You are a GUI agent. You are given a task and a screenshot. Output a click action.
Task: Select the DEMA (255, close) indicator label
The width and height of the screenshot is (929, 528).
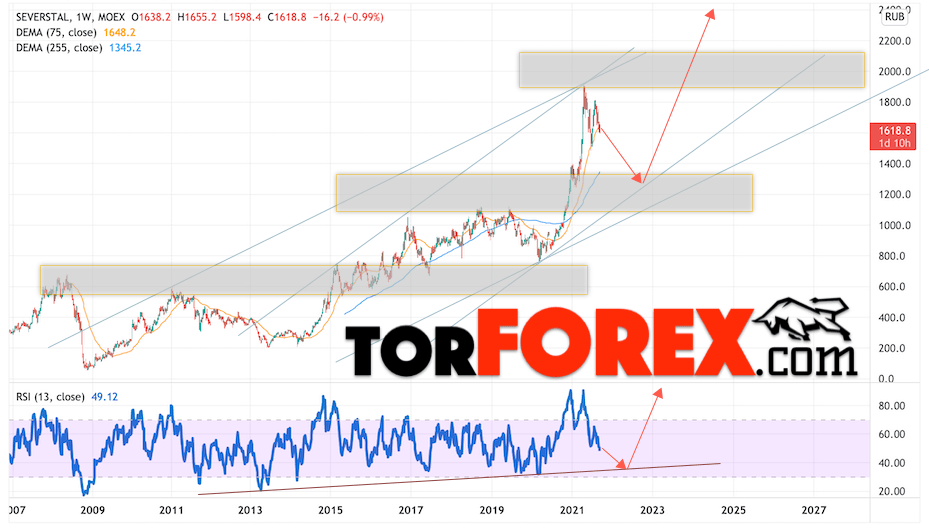point(59,48)
